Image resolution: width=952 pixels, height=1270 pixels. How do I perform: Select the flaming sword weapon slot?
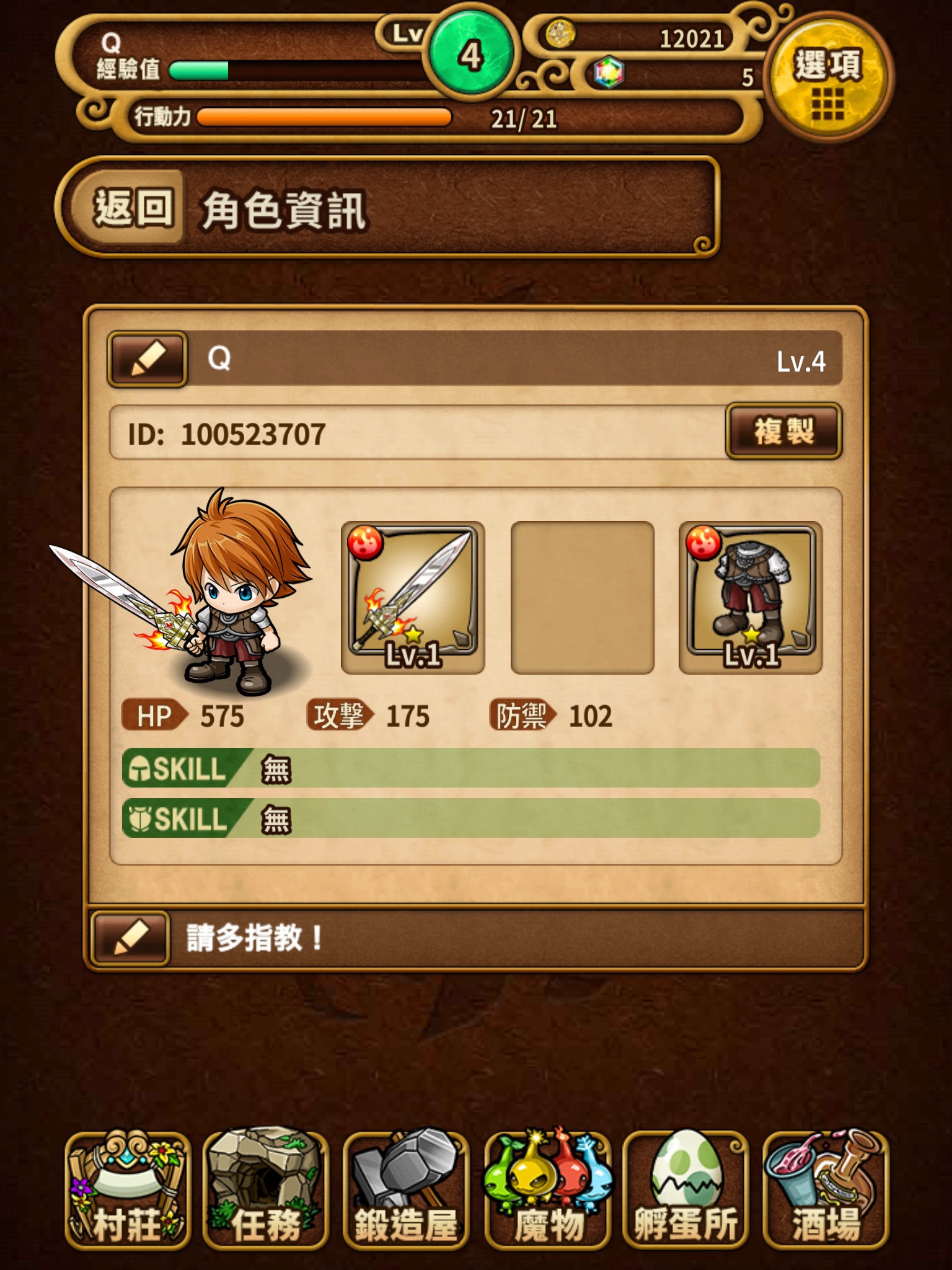tap(413, 597)
